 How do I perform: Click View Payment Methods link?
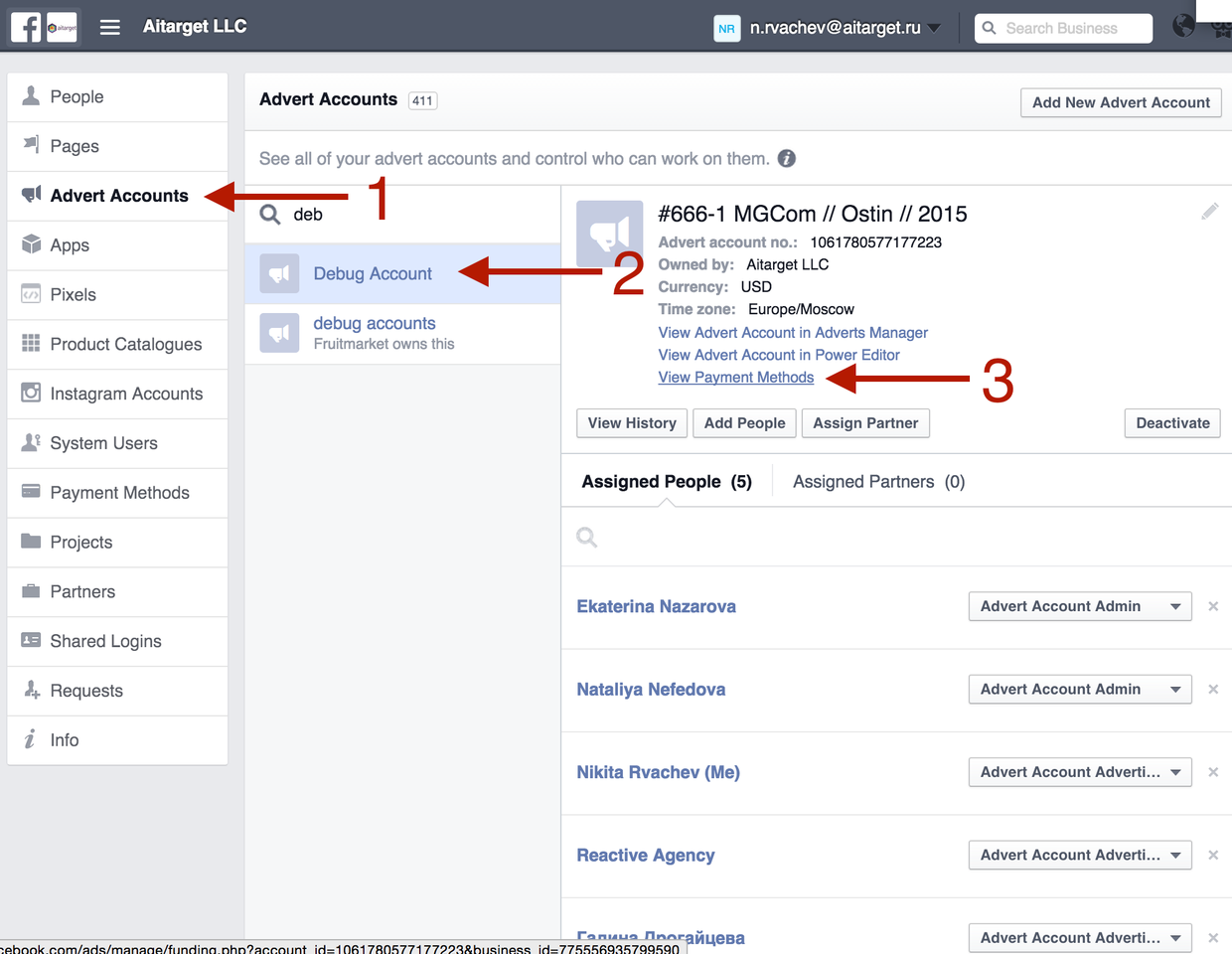click(x=735, y=378)
